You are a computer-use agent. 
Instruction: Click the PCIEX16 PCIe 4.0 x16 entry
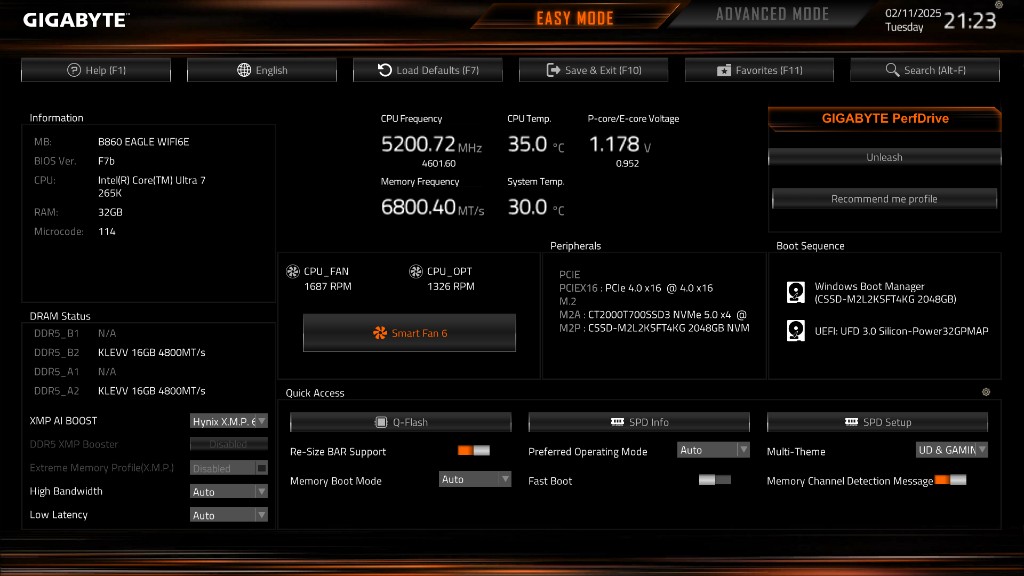pyautogui.click(x=636, y=288)
